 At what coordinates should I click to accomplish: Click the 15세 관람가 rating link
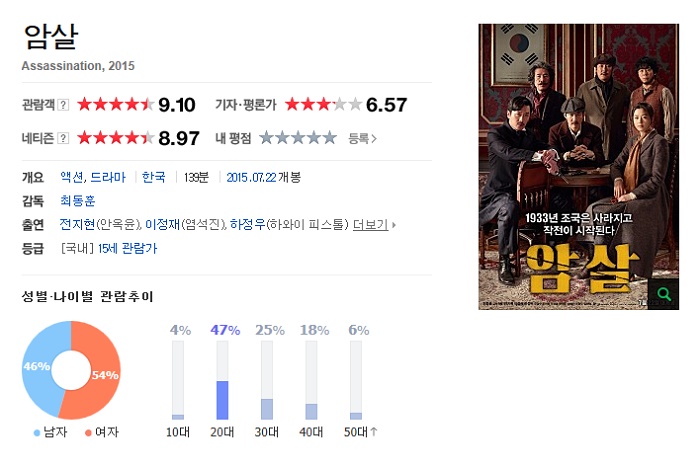[x=128, y=248]
